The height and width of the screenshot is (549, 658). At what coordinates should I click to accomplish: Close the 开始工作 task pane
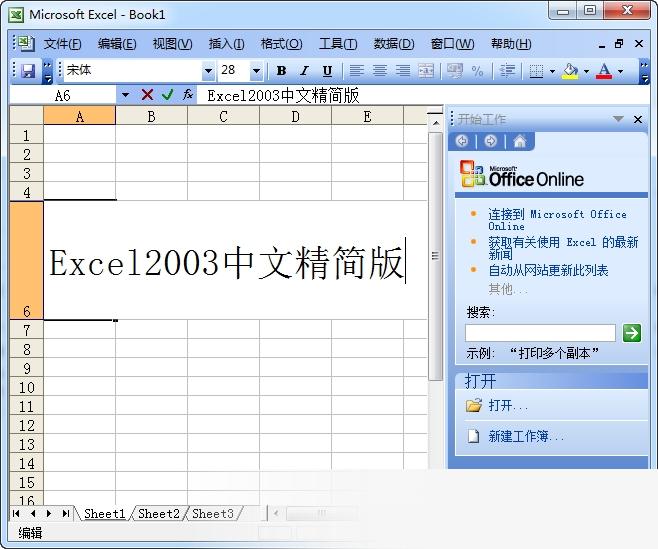[638, 120]
